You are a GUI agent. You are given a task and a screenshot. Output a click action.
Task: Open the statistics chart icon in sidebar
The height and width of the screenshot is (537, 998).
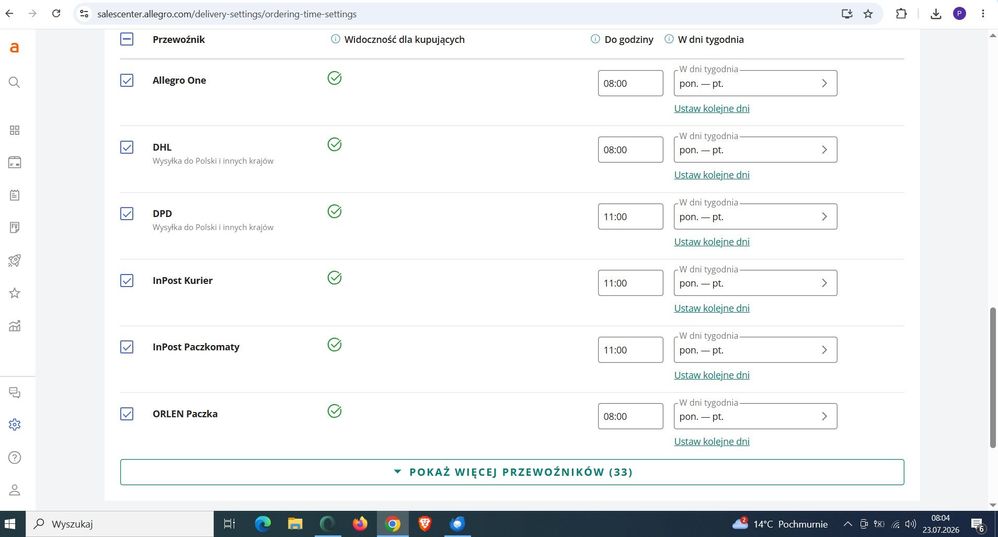14,326
